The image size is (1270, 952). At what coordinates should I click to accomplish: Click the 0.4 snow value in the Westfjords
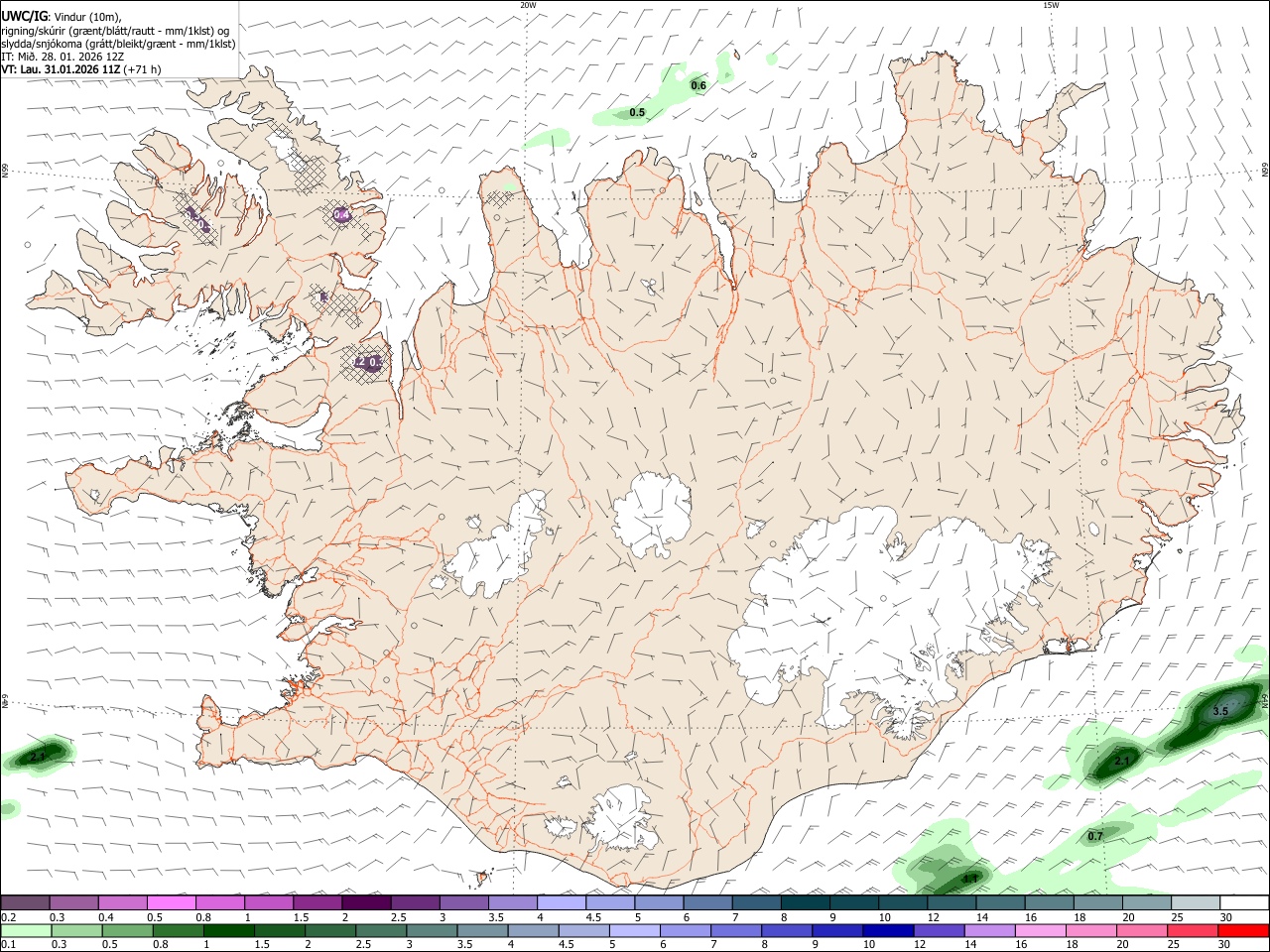pos(341,214)
